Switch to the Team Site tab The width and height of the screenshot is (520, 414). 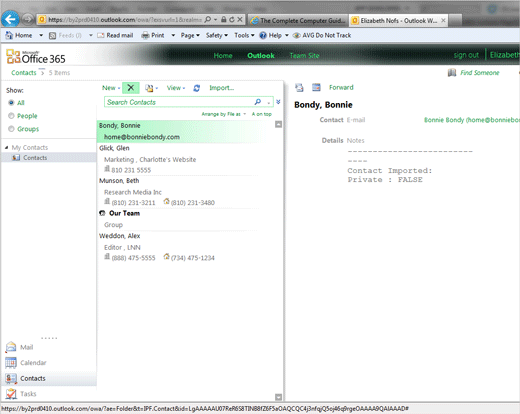click(x=304, y=56)
